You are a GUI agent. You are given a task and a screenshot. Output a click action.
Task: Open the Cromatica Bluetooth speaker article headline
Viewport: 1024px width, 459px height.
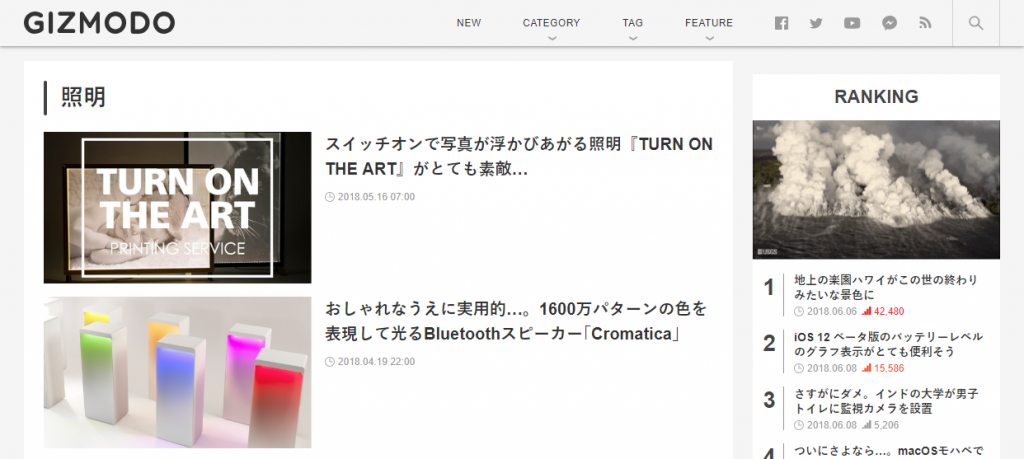click(516, 321)
